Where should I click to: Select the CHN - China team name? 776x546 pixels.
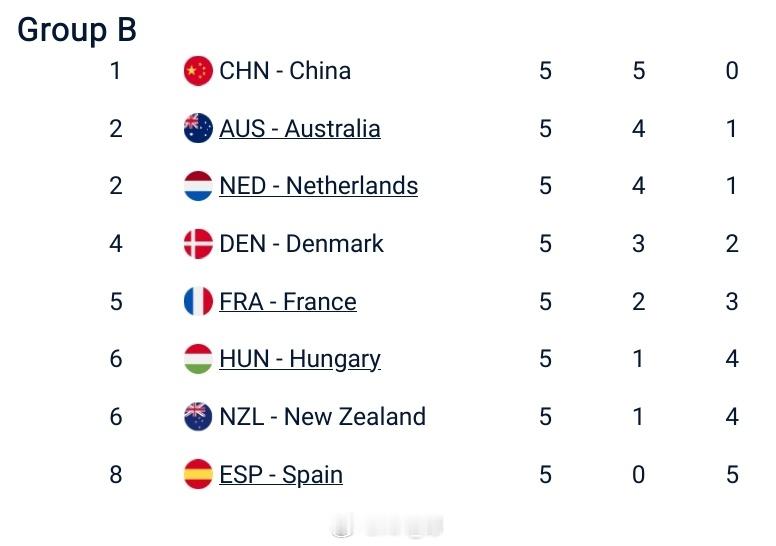coord(286,71)
